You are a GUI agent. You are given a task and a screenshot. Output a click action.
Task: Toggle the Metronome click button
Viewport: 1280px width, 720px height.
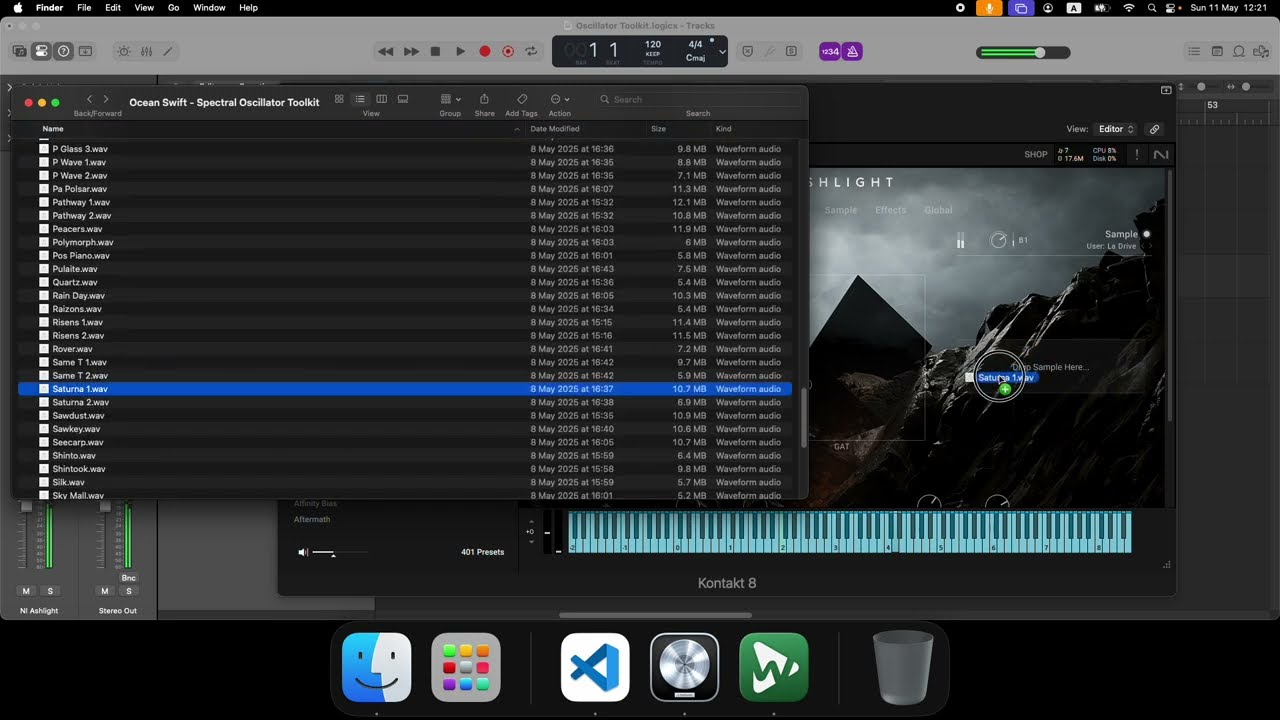(852, 51)
